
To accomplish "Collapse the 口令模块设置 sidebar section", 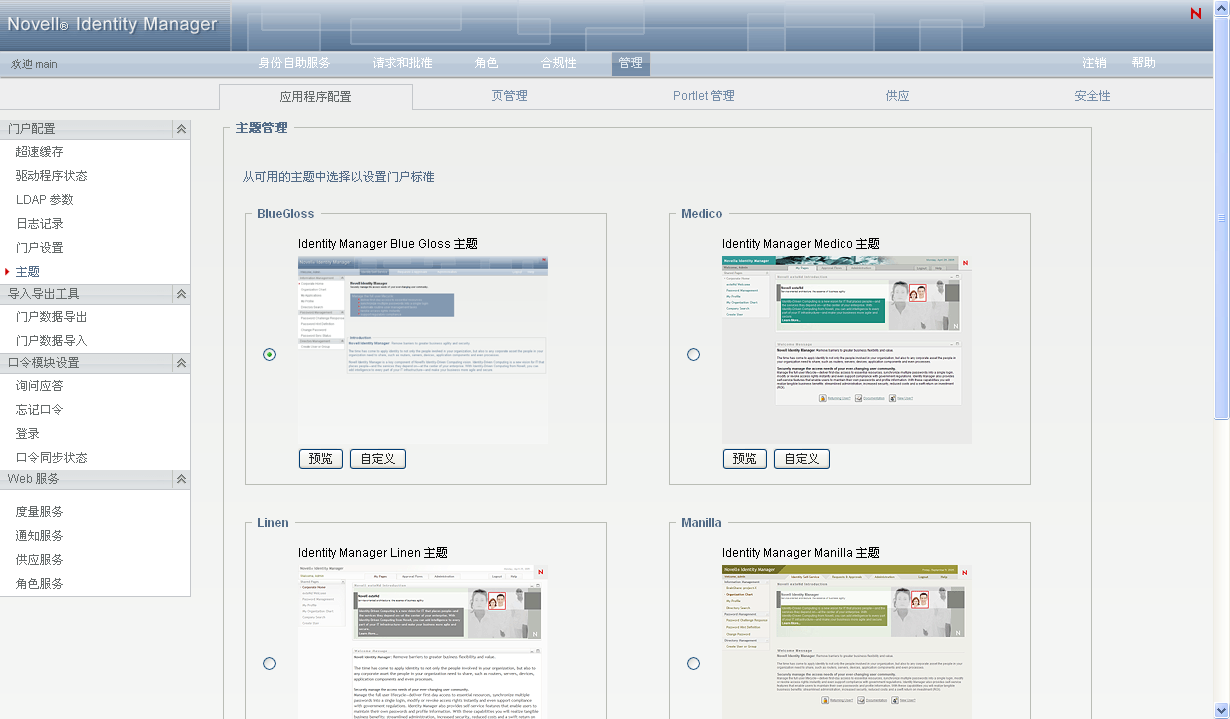I will [181, 363].
